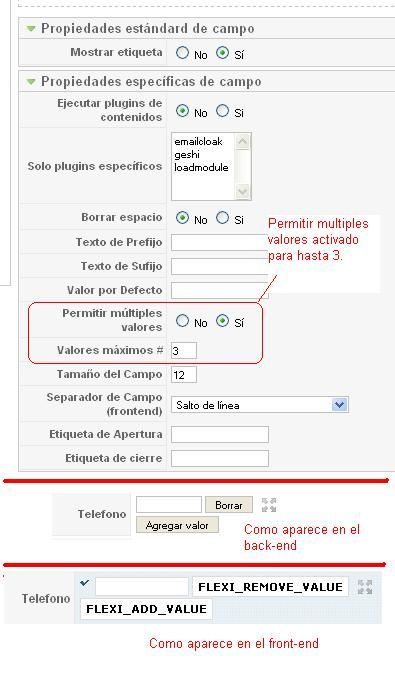Click plugin list scroll up arrow
Viewport: 395px width, 686px height.
click(x=242, y=141)
